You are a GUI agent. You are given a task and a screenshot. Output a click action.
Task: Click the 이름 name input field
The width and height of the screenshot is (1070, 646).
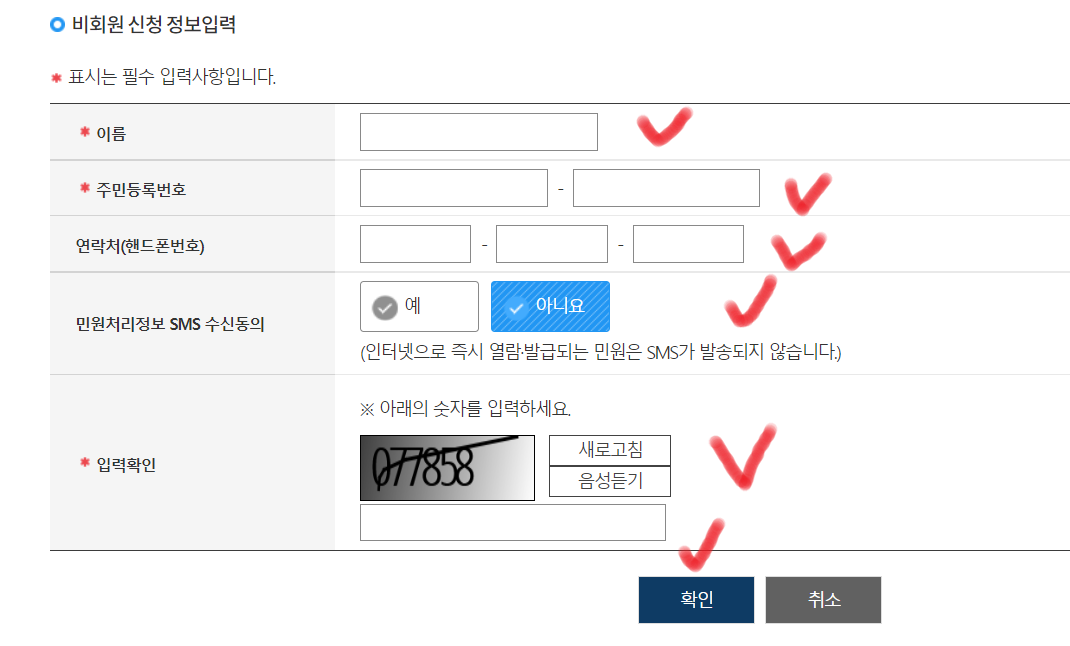pyautogui.click(x=478, y=132)
